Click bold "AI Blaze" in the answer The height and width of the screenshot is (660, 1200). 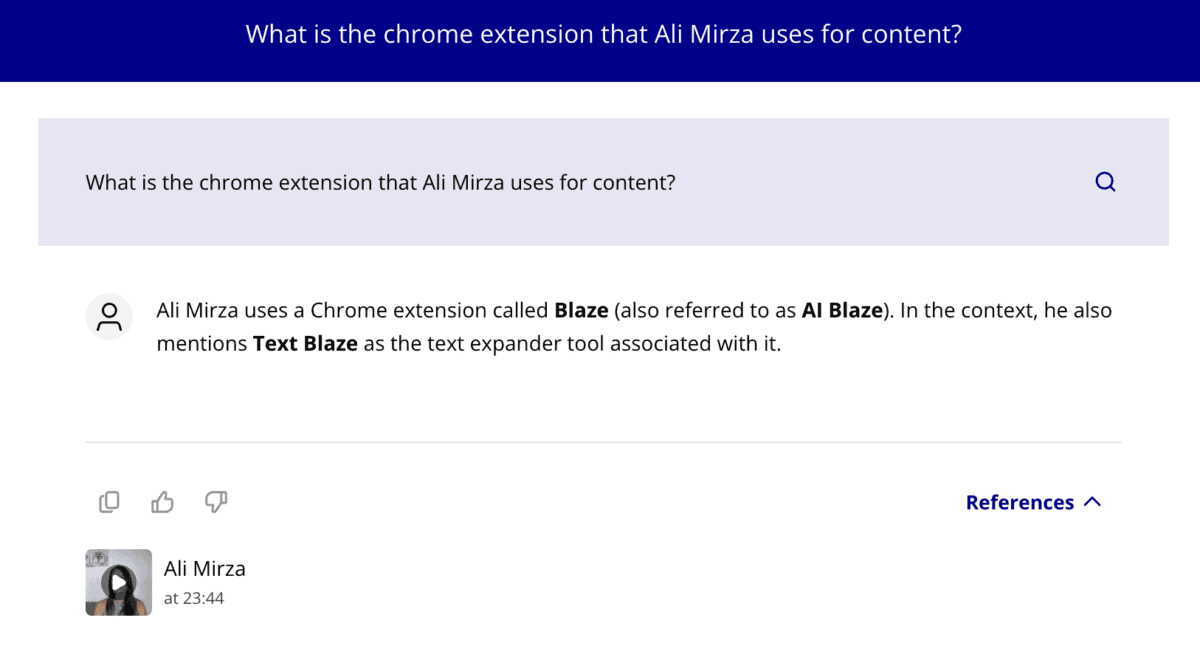point(841,310)
